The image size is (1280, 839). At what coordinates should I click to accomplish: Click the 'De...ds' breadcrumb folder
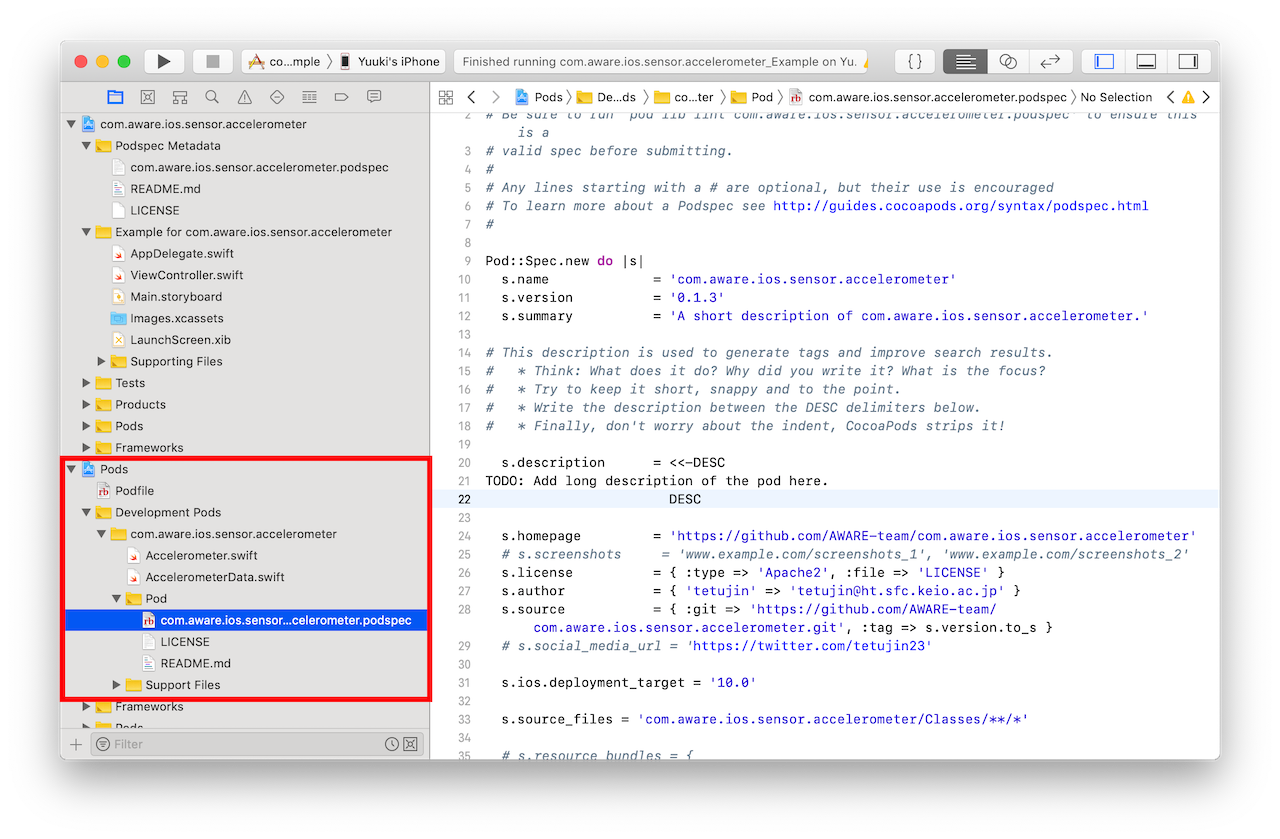pyautogui.click(x=606, y=97)
